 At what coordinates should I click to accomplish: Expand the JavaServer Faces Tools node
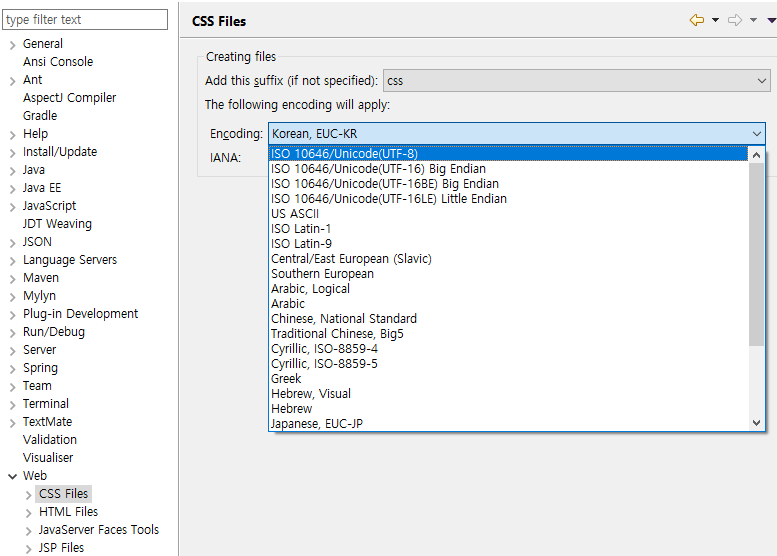29,531
